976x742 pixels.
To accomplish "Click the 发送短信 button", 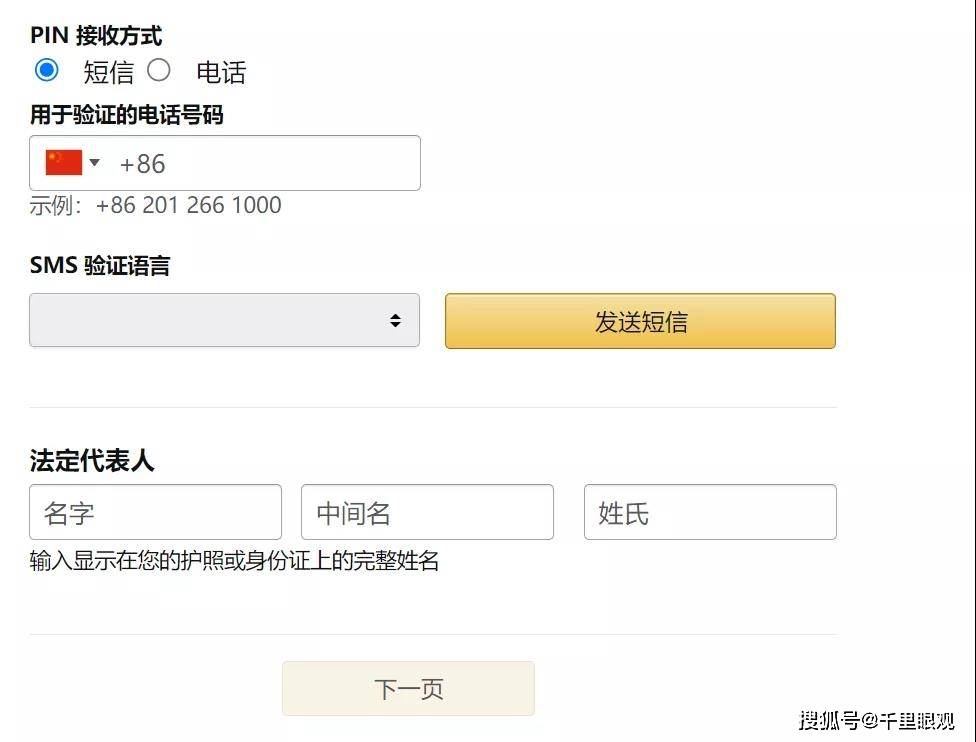I will click(x=639, y=321).
